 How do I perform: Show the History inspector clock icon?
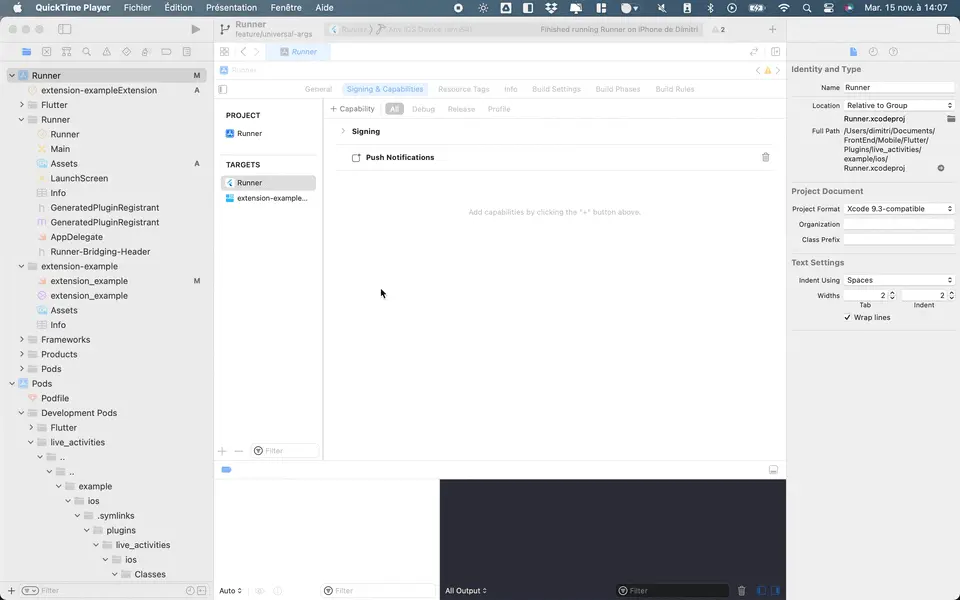click(873, 52)
